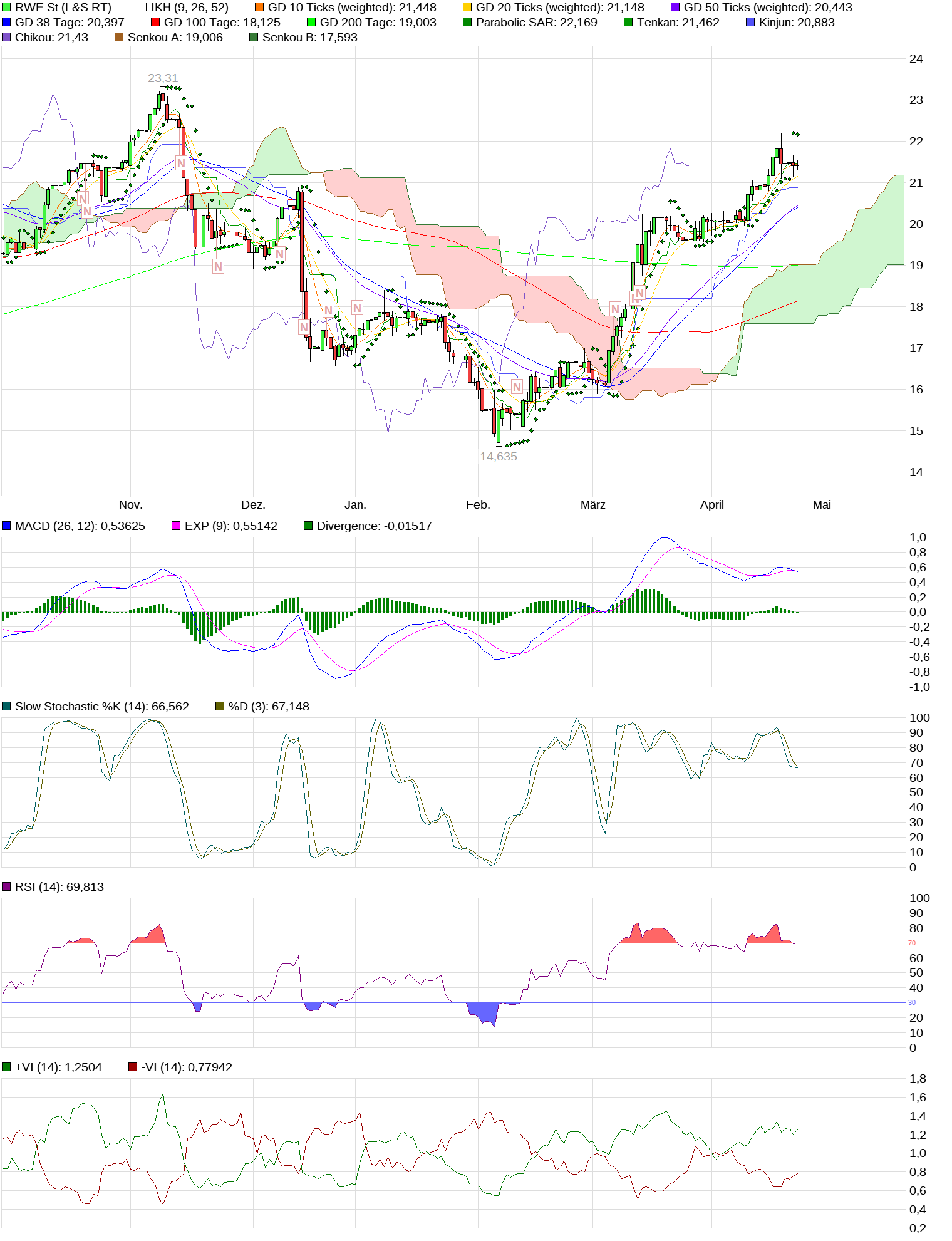952x1241 pixels.
Task: Click the white IKH (9, 26, 52) swatch
Action: tap(142, 8)
